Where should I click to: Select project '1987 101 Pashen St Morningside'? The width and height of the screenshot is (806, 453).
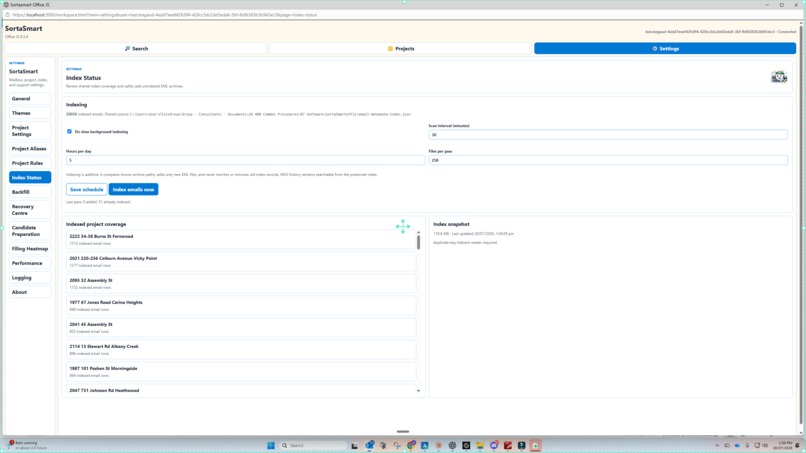241,372
